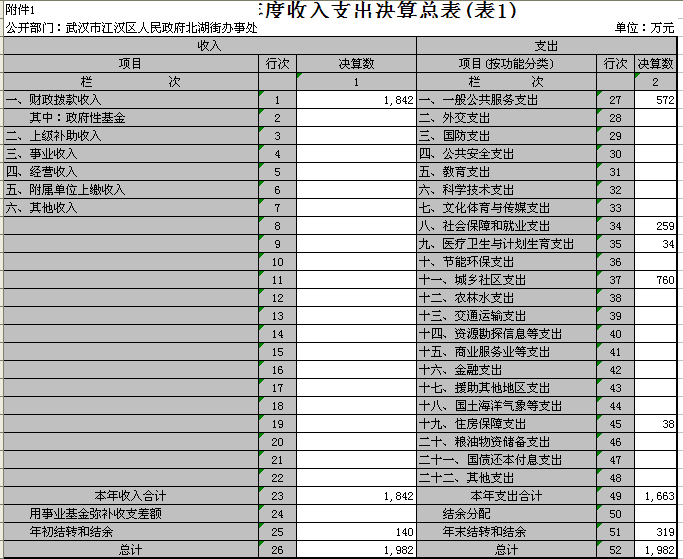Click the 收入 section header cell
This screenshot has width=683, height=559.
(x=209, y=46)
